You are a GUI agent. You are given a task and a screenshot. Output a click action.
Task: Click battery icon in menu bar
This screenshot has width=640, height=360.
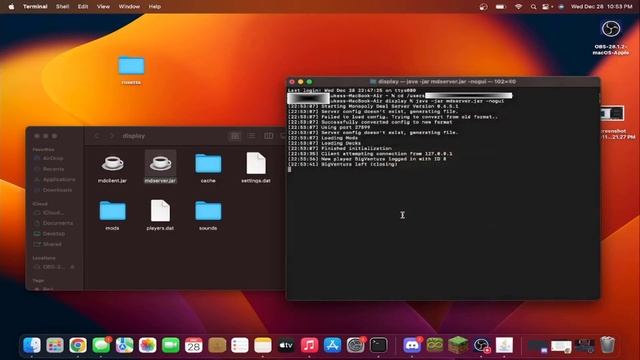[500, 7]
